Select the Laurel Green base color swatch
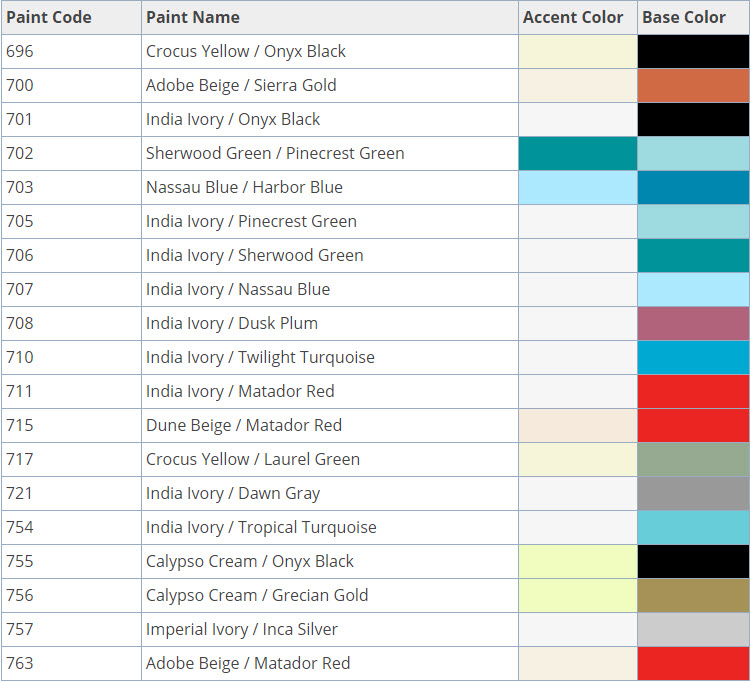The image size is (750, 682). tap(693, 459)
